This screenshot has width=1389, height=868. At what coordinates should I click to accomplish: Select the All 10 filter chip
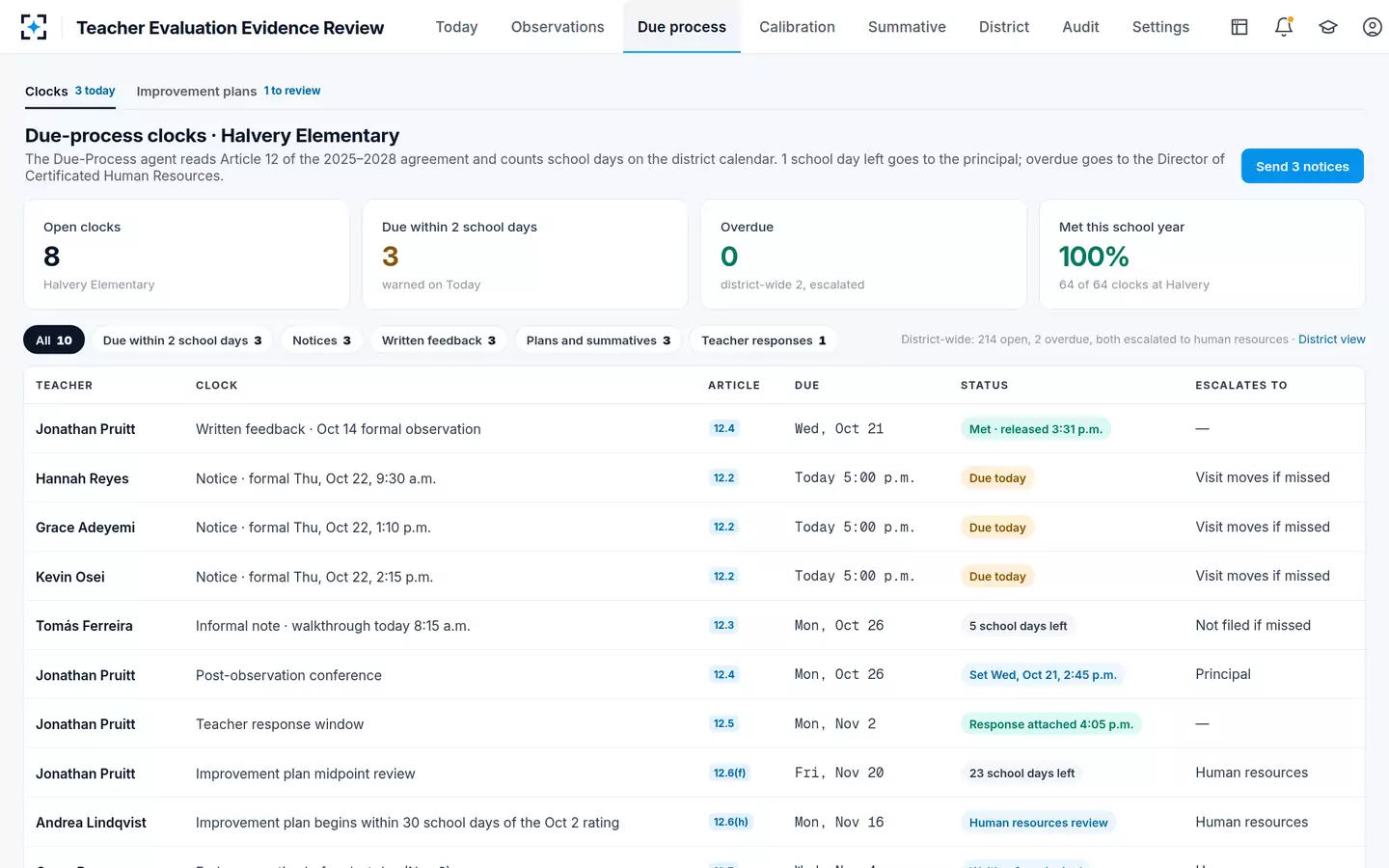coord(54,340)
